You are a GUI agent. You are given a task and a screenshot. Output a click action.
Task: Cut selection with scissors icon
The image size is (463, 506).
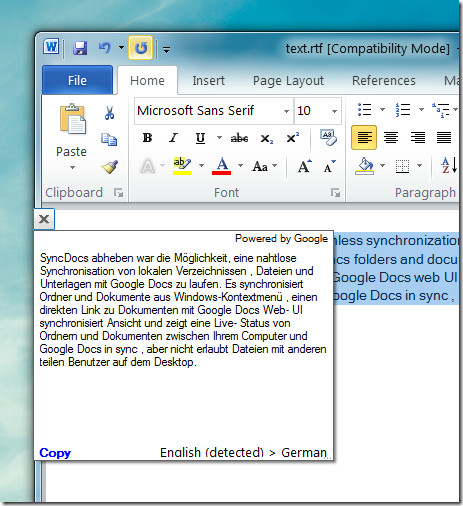click(x=109, y=113)
